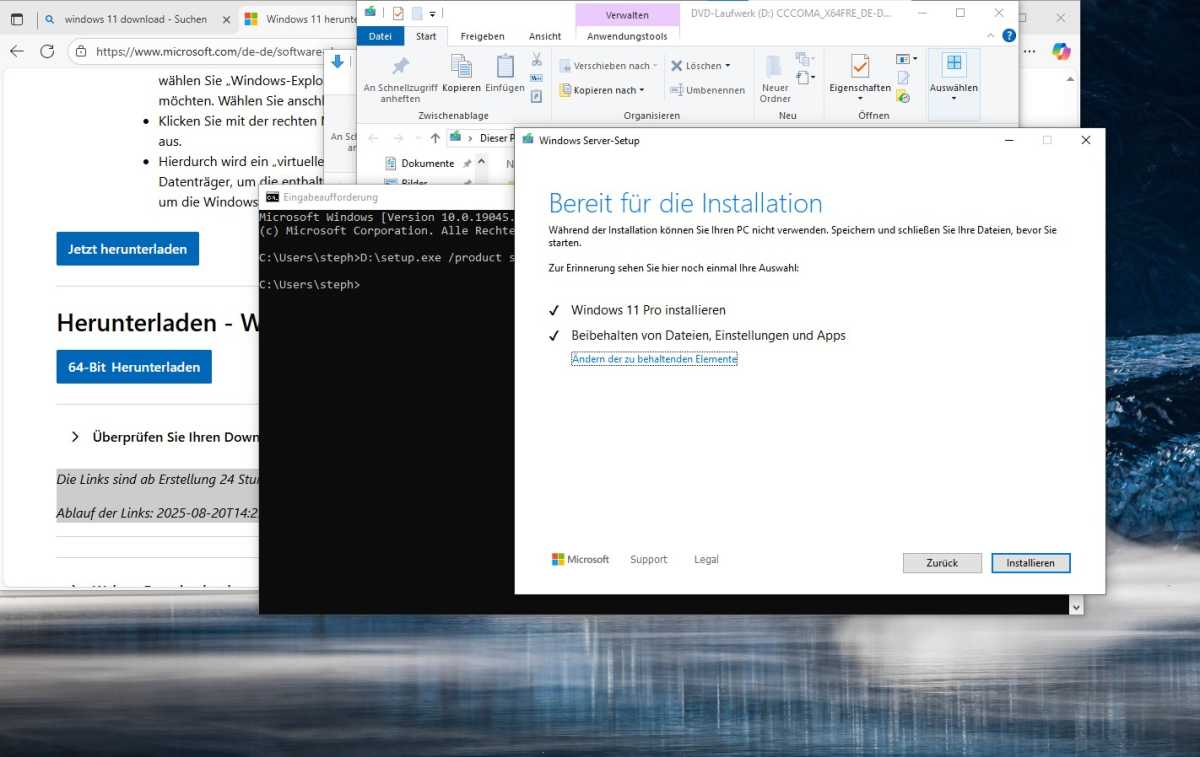Click the Verwalten contextual tab header
1200x757 pixels.
click(627, 15)
